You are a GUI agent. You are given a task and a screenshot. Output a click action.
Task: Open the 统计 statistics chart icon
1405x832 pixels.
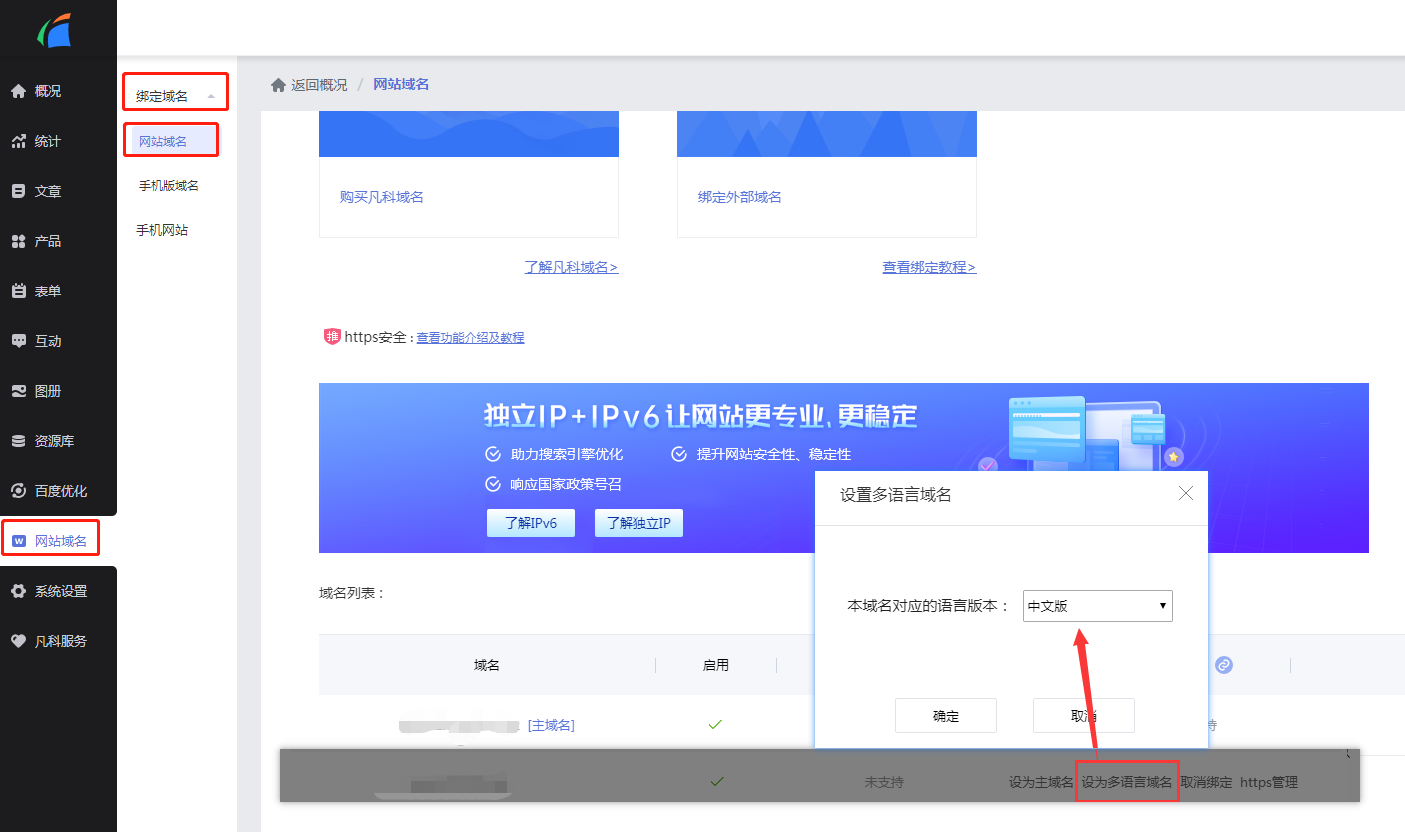18,141
